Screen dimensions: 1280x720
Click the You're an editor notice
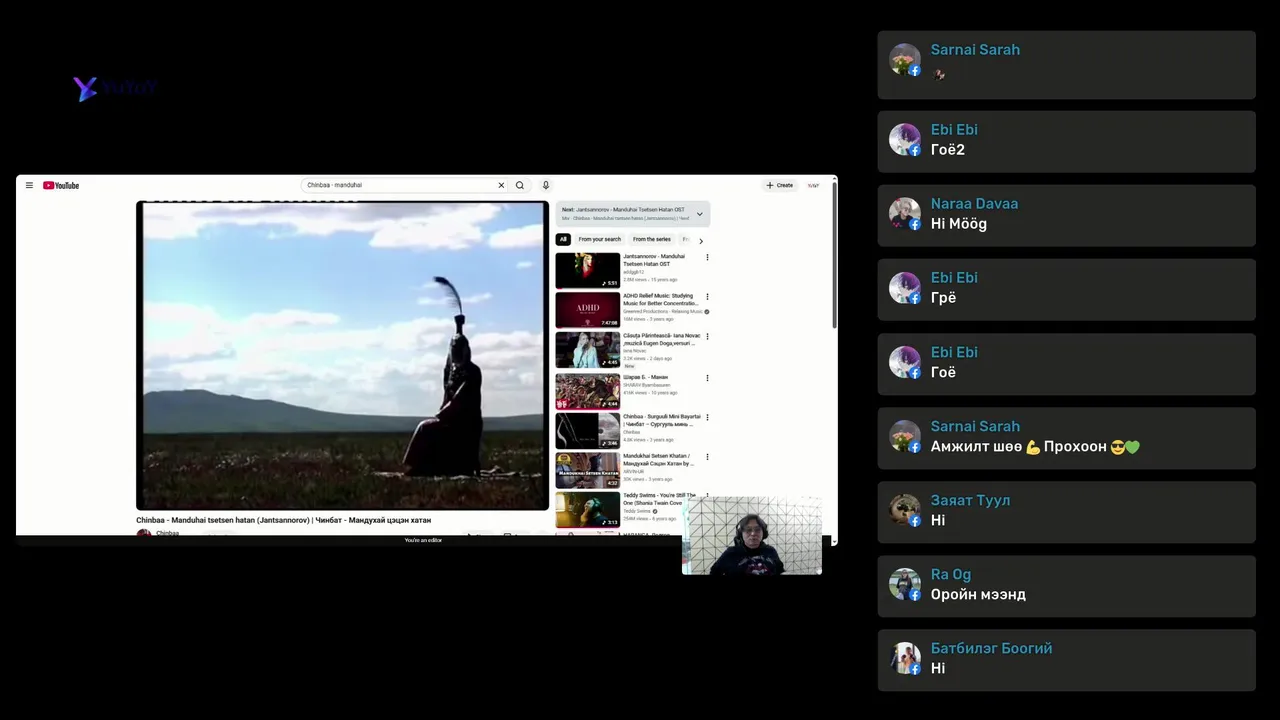pyautogui.click(x=423, y=540)
